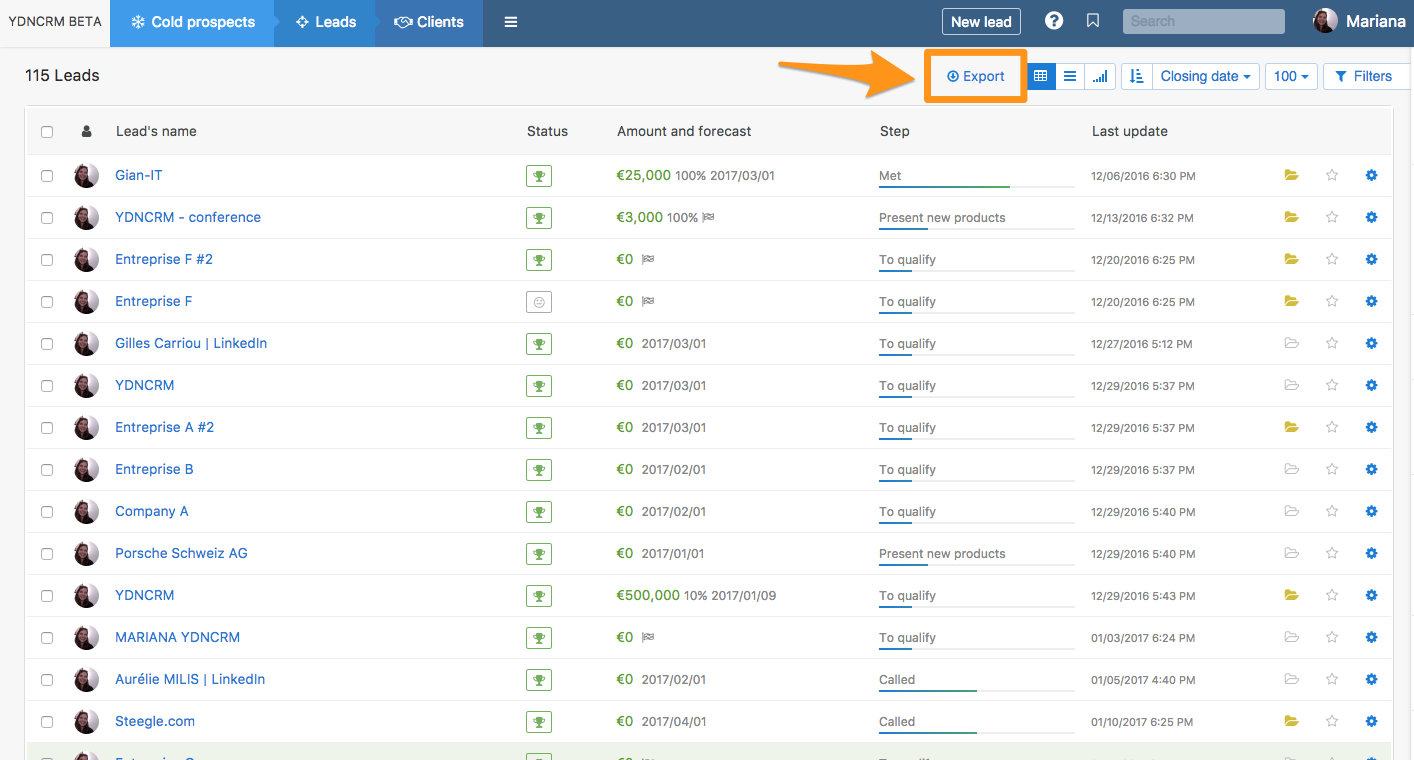This screenshot has height=760, width=1414.
Task: Select the Porsche Schweiz AG checkbox
Action: click(47, 554)
